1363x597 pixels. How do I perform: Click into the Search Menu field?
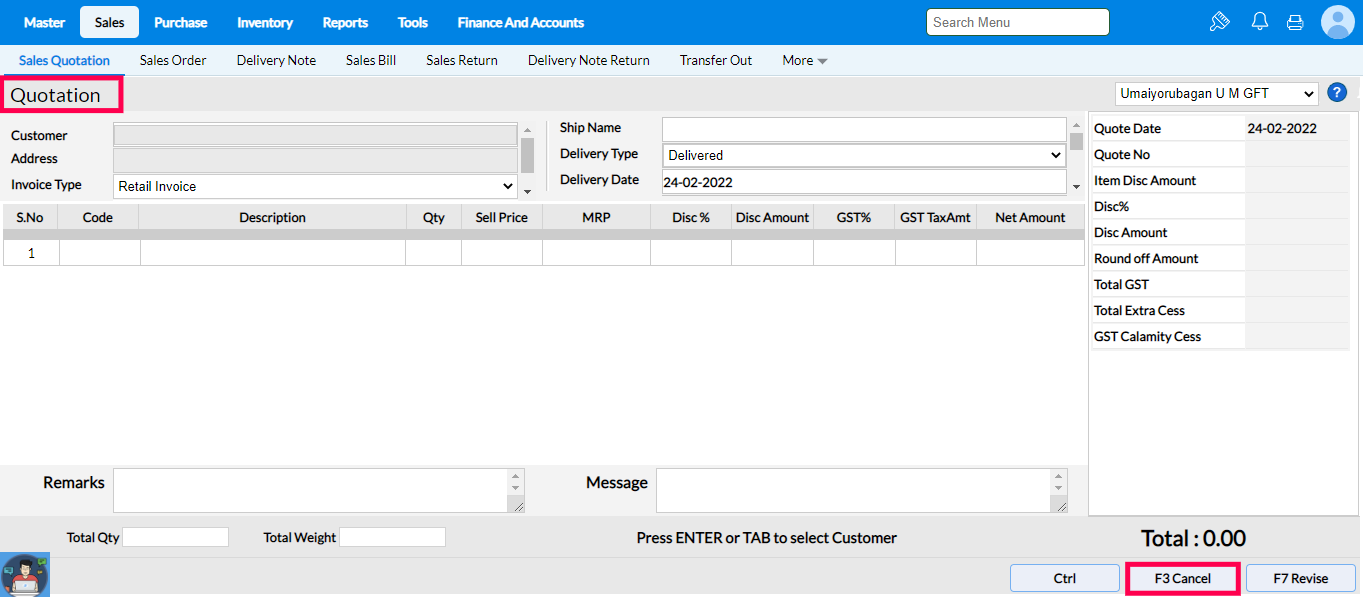click(1017, 22)
